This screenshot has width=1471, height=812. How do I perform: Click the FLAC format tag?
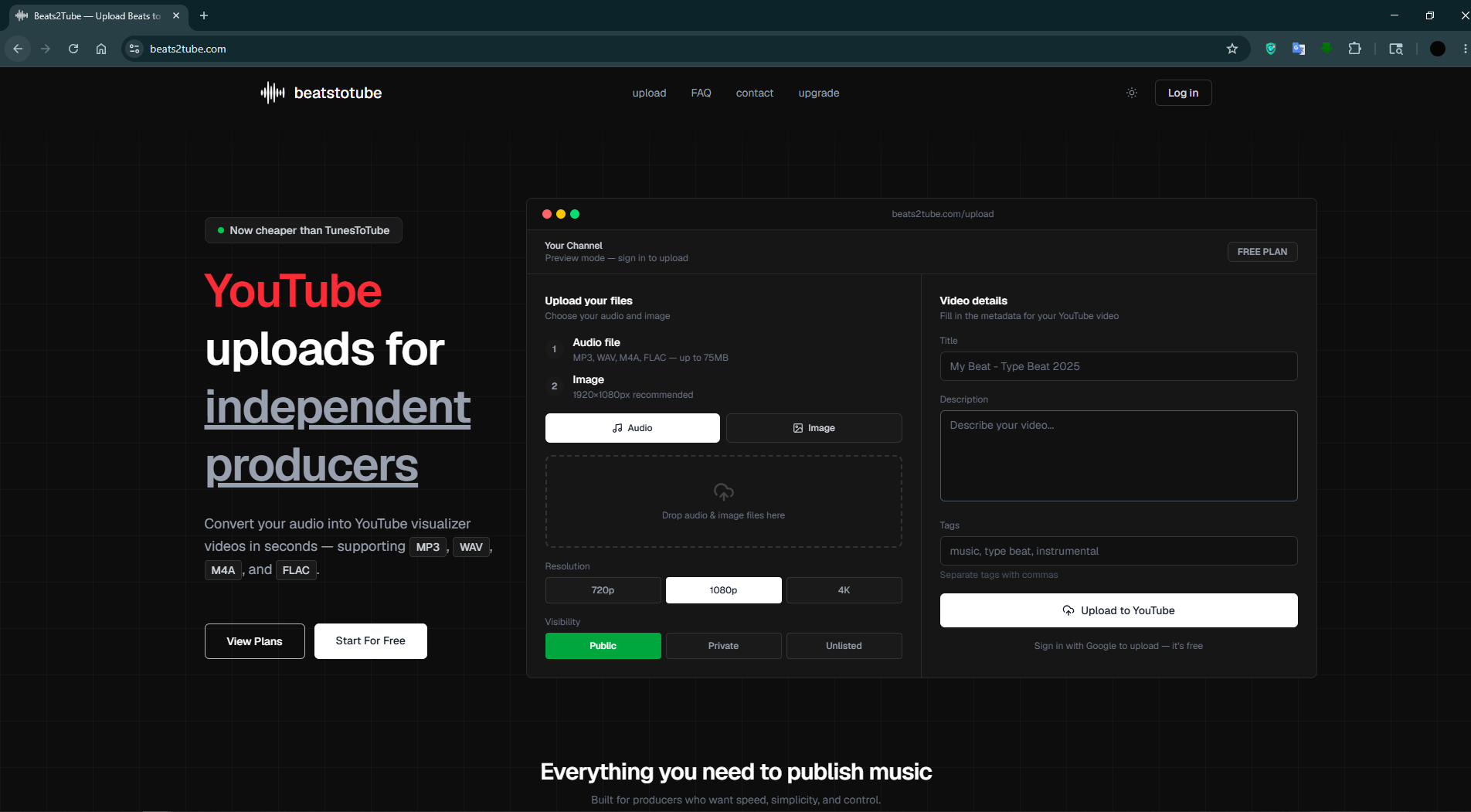click(x=296, y=570)
